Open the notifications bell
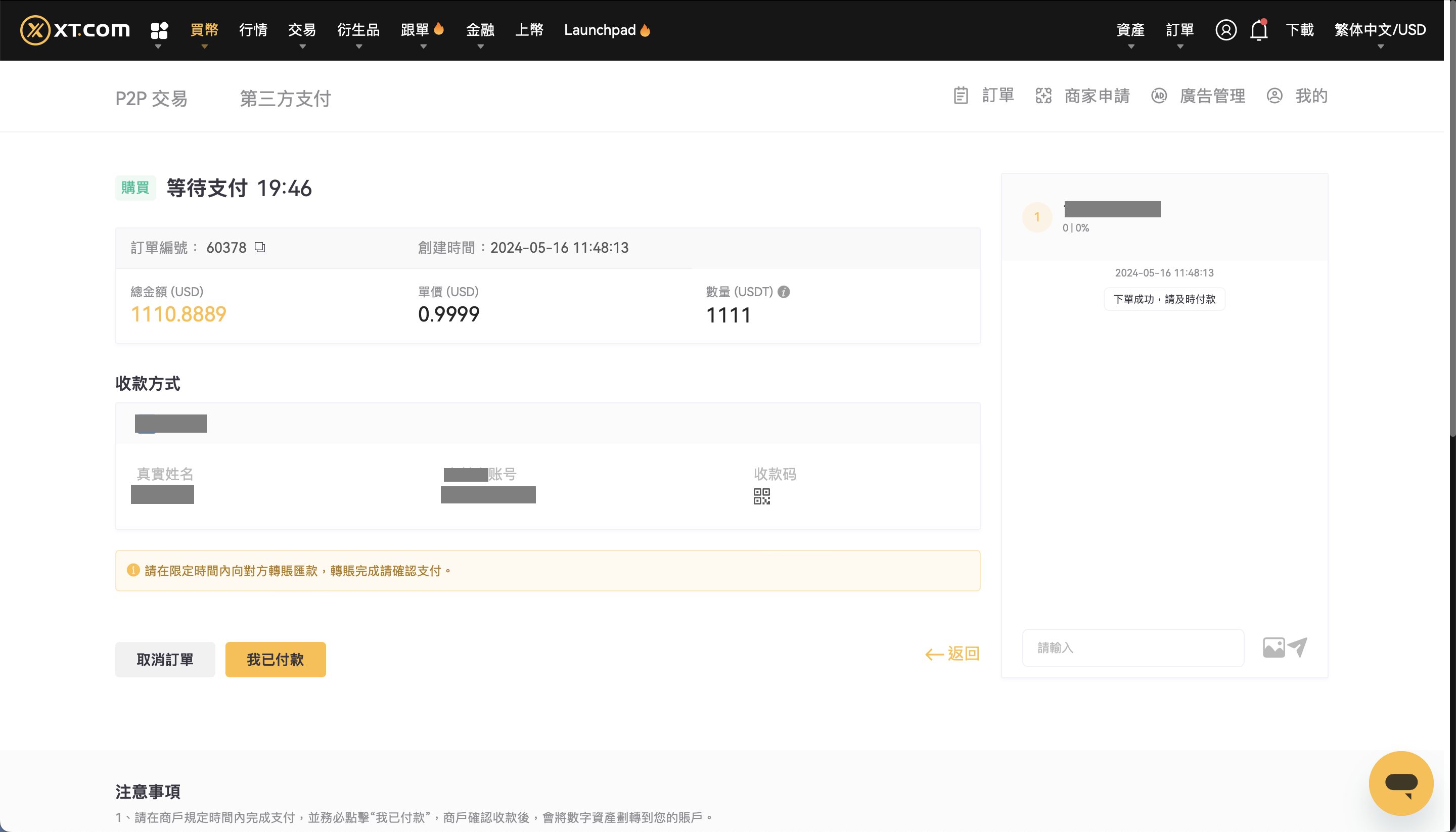The image size is (1456, 832). [x=1259, y=30]
